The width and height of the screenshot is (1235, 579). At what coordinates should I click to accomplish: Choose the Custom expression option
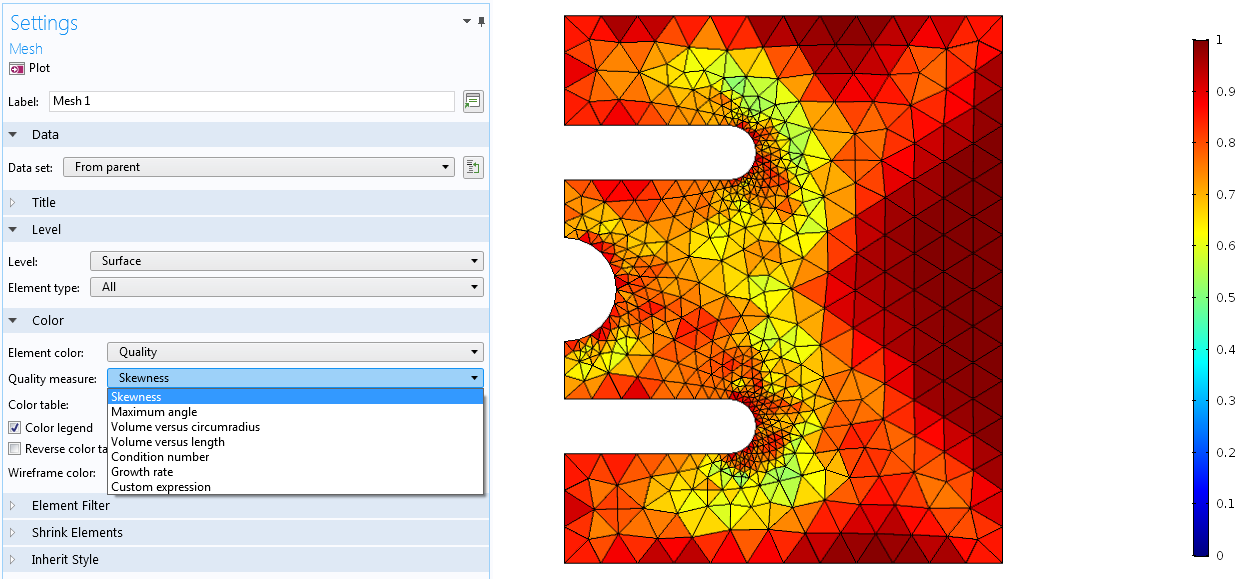pos(161,487)
